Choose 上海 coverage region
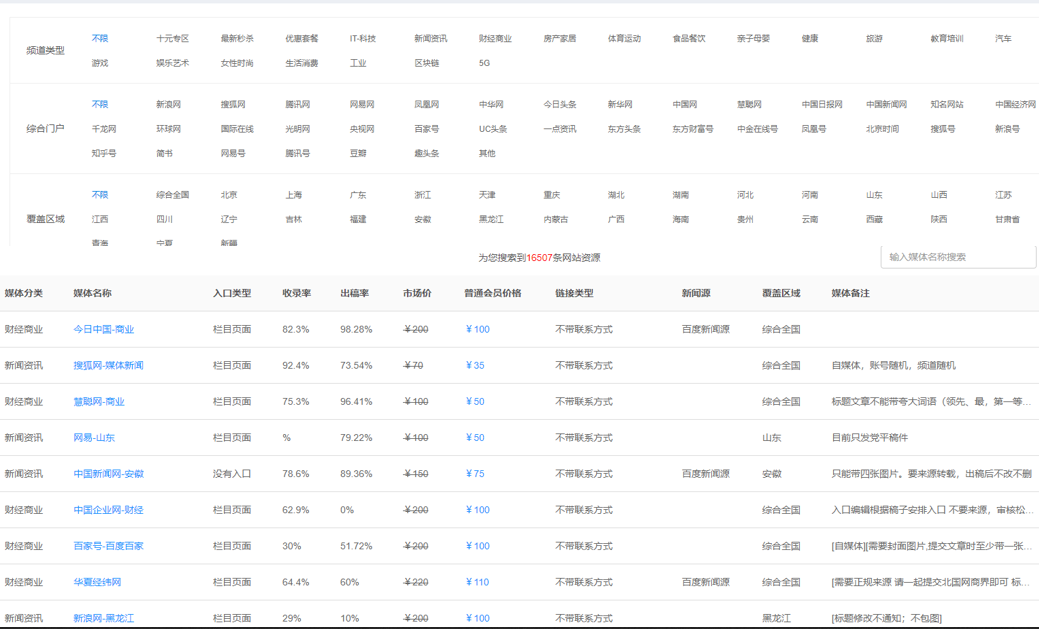1039x629 pixels. [294, 195]
